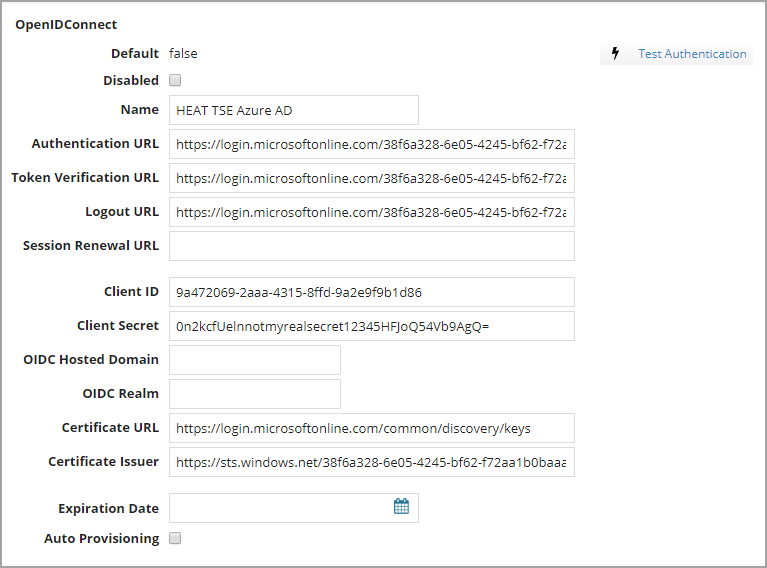767x568 pixels.
Task: Click the lightning bolt Test Authentication icon
Action: [x=616, y=54]
